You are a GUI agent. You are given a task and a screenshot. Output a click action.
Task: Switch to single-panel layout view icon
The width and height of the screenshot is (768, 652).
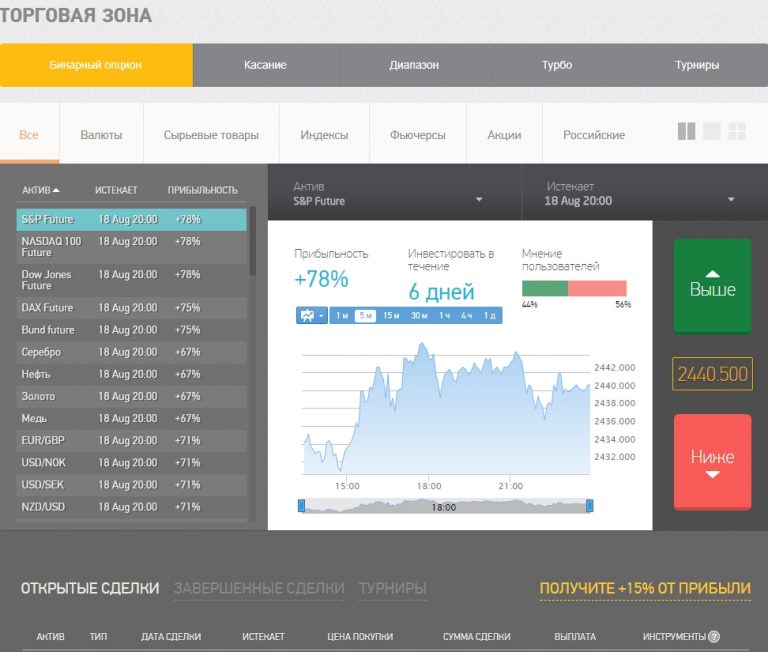coord(712,131)
